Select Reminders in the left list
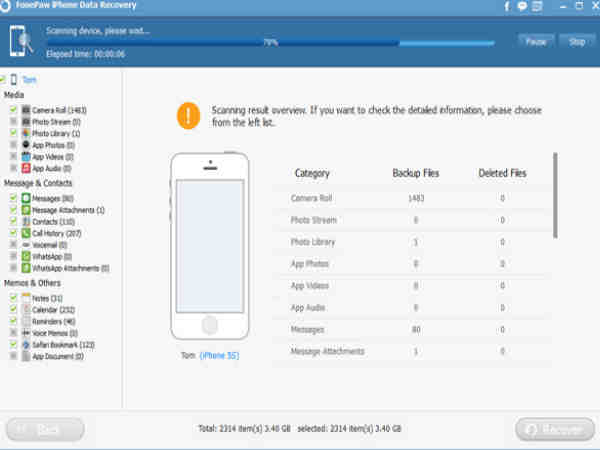Viewport: 600px width, 450px height. (x=54, y=321)
